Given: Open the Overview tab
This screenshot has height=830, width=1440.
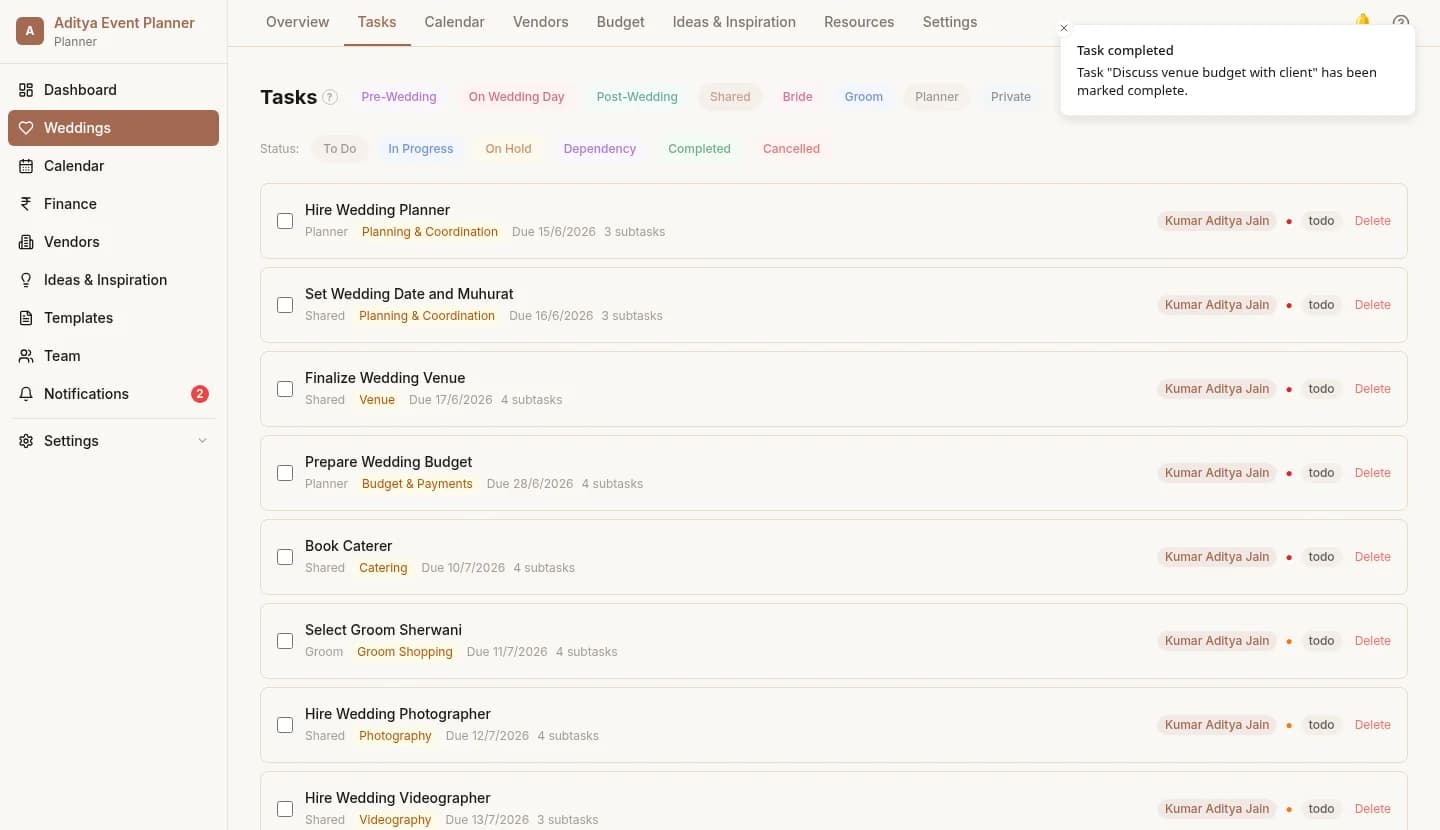Looking at the screenshot, I should 297,22.
